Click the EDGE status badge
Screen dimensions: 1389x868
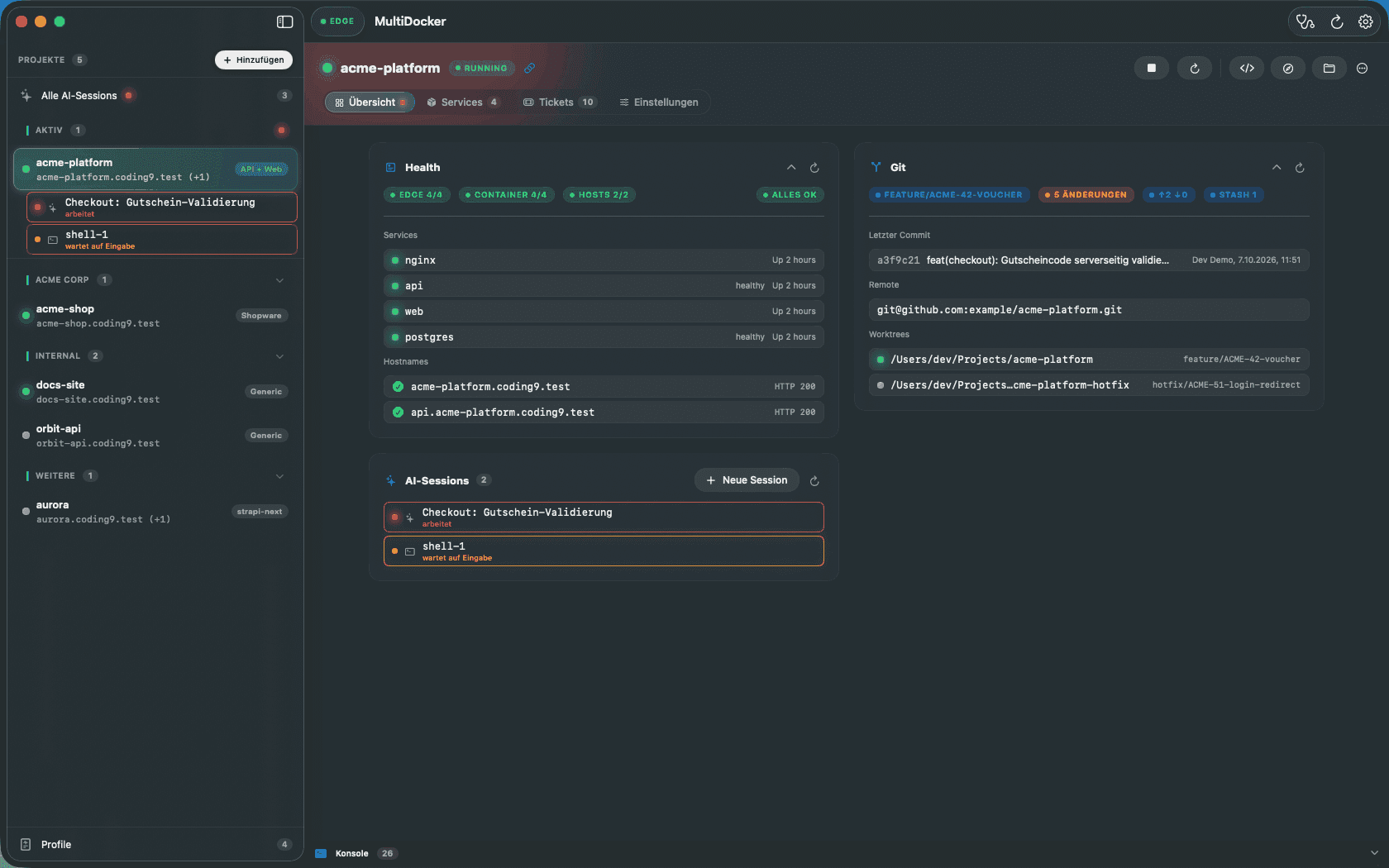tap(337, 21)
